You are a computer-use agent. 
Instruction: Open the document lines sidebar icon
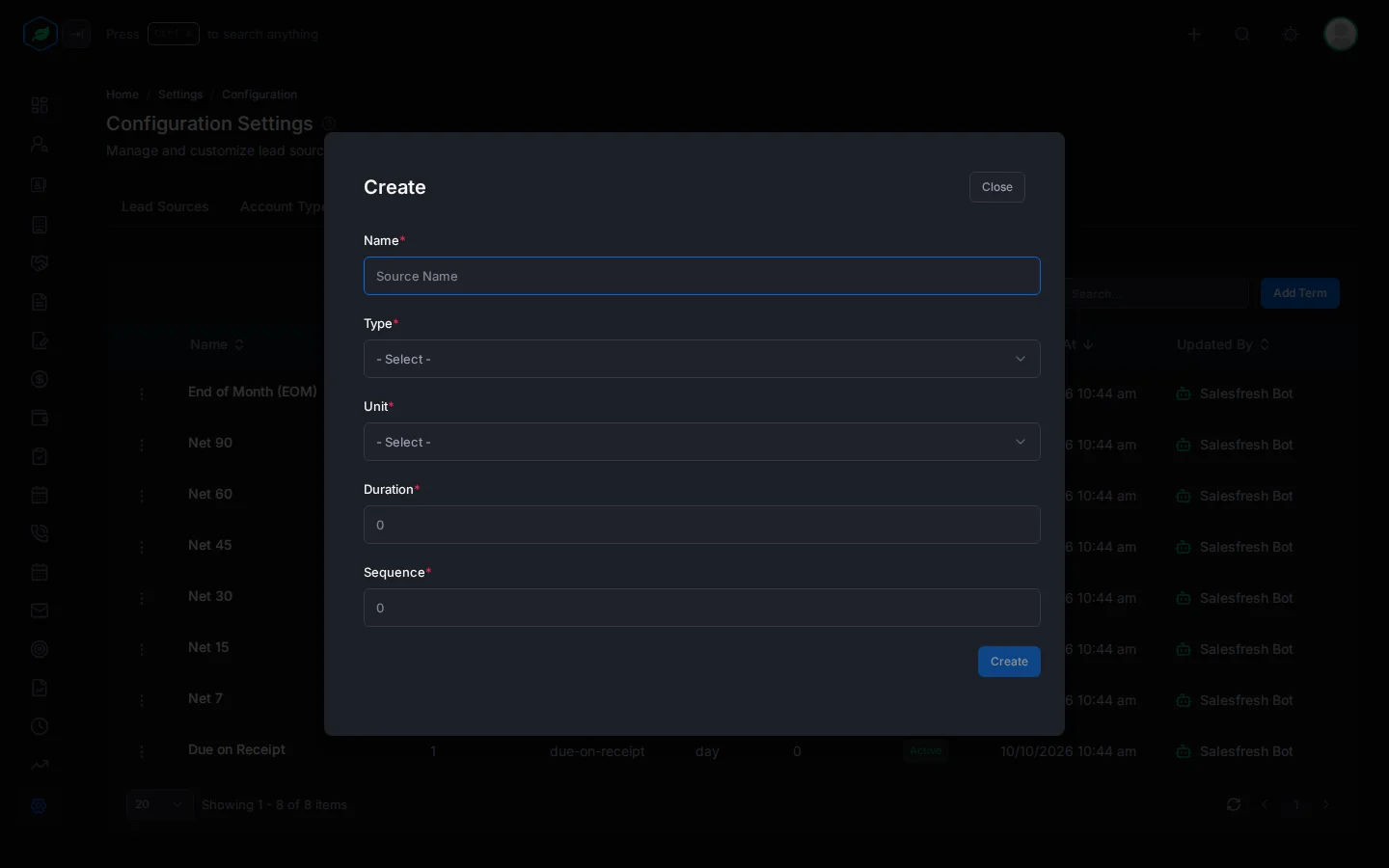[x=40, y=302]
